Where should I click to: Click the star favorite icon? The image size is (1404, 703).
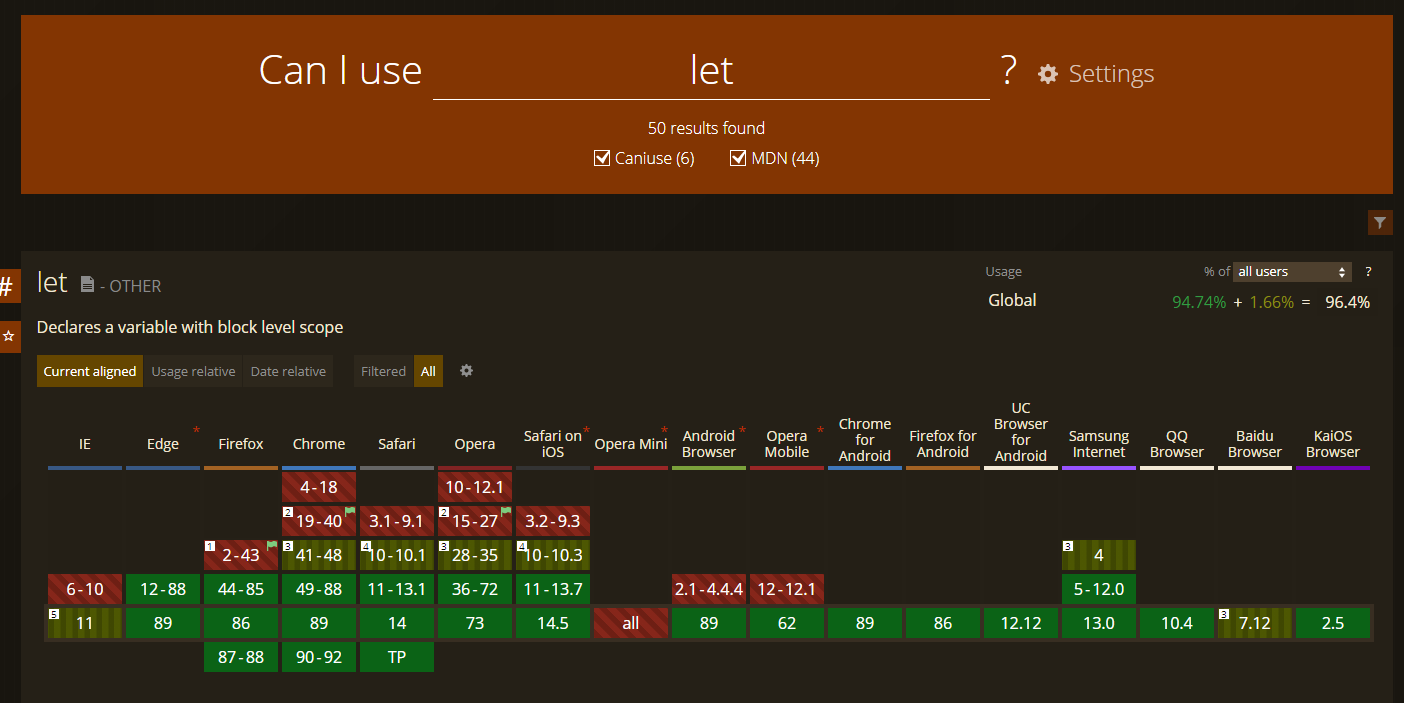click(8, 337)
